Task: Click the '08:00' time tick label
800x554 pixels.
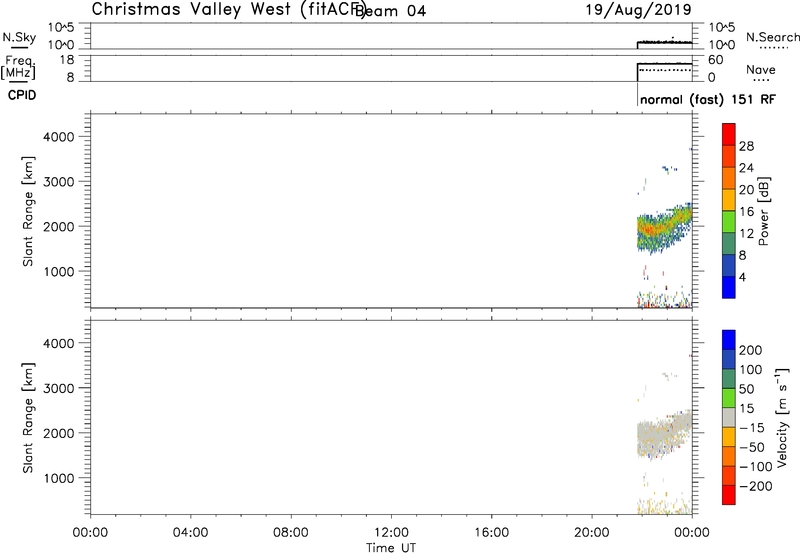Action: point(291,533)
